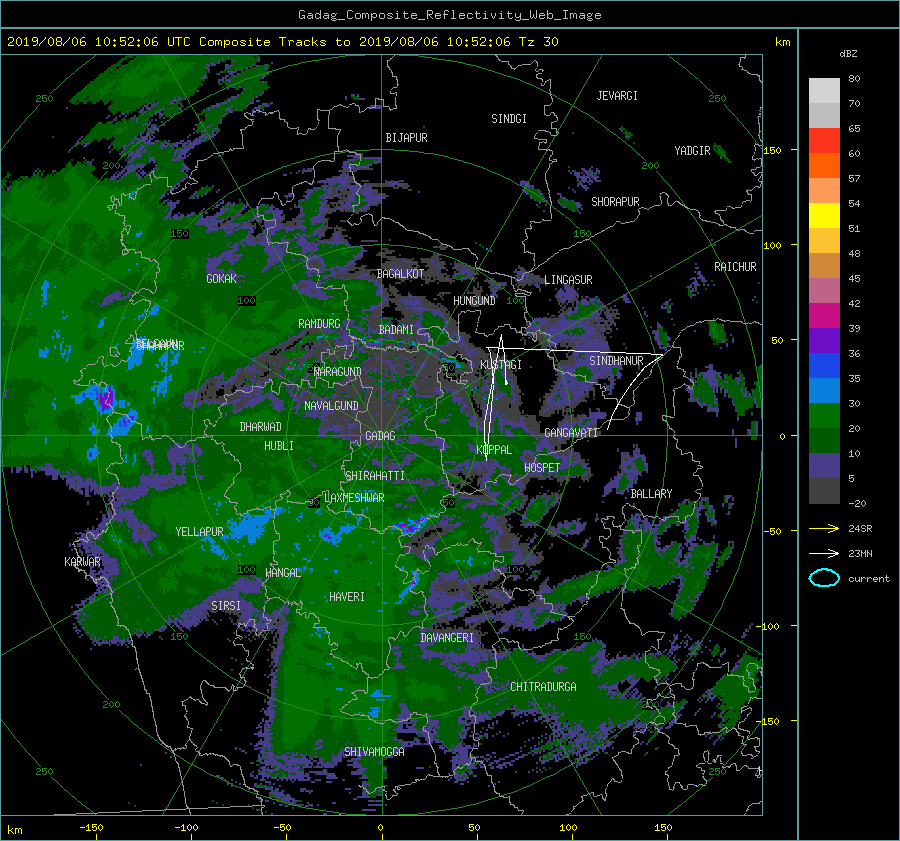
Task: Click the LINGASUR city label
Action: 568,280
